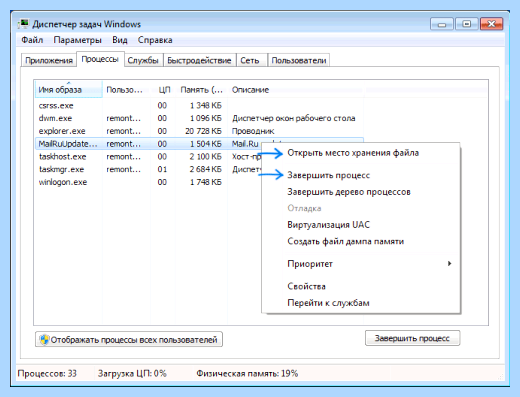
Task: Click the Task Manager title bar icon
Action: tap(23, 24)
